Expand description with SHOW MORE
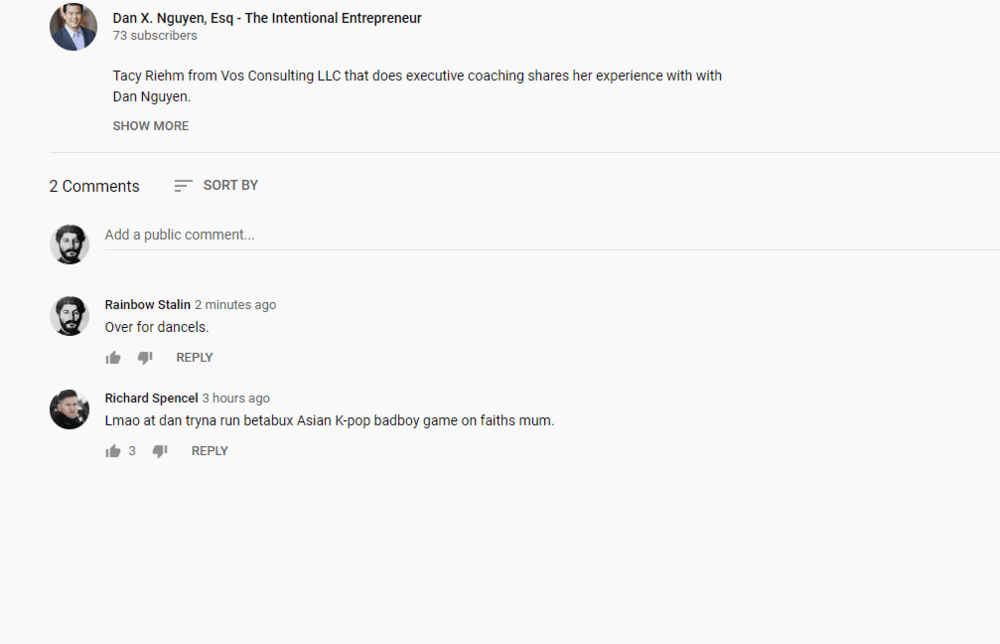 [x=150, y=126]
